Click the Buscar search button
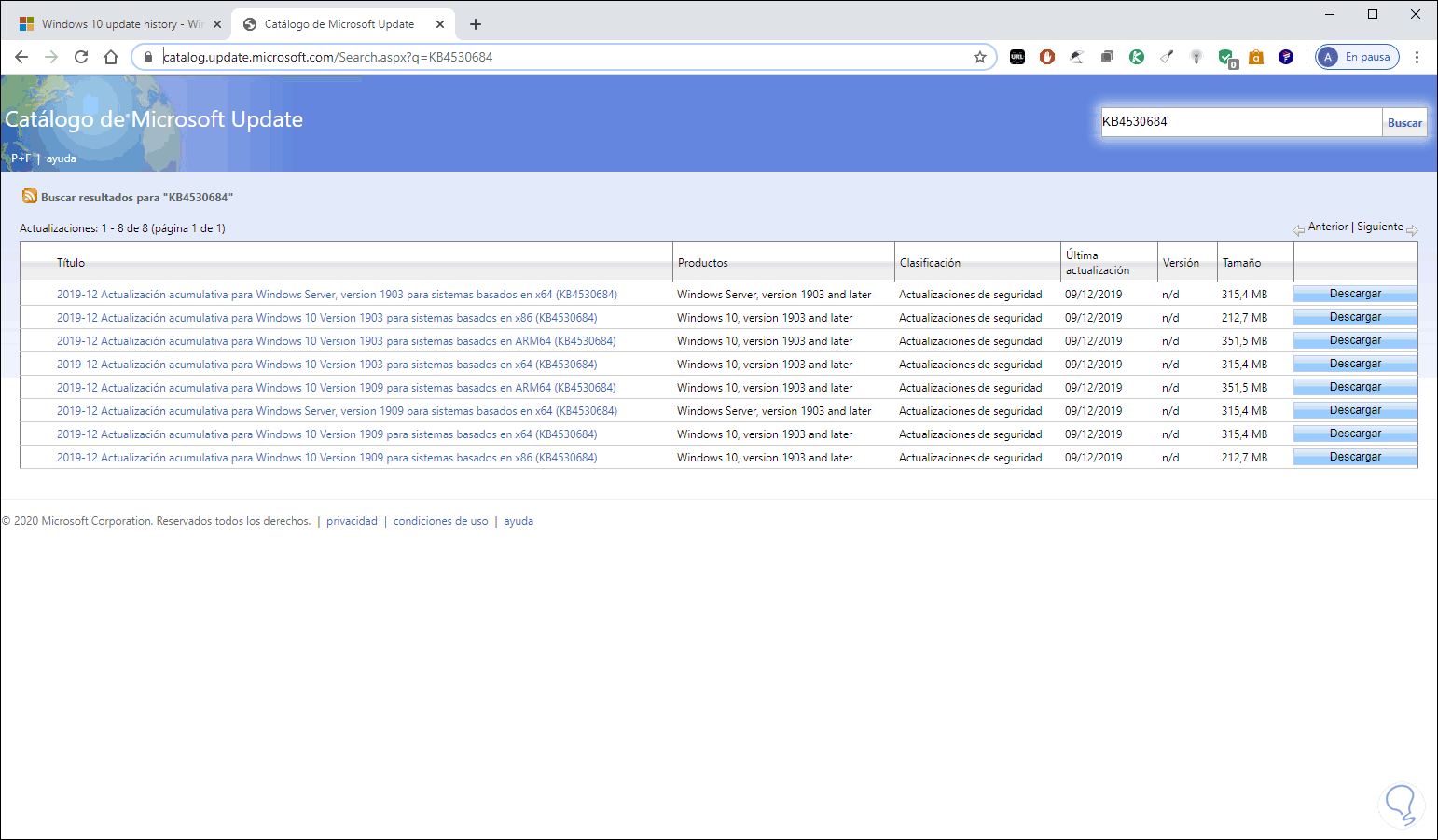The height and width of the screenshot is (840, 1438). click(1404, 122)
